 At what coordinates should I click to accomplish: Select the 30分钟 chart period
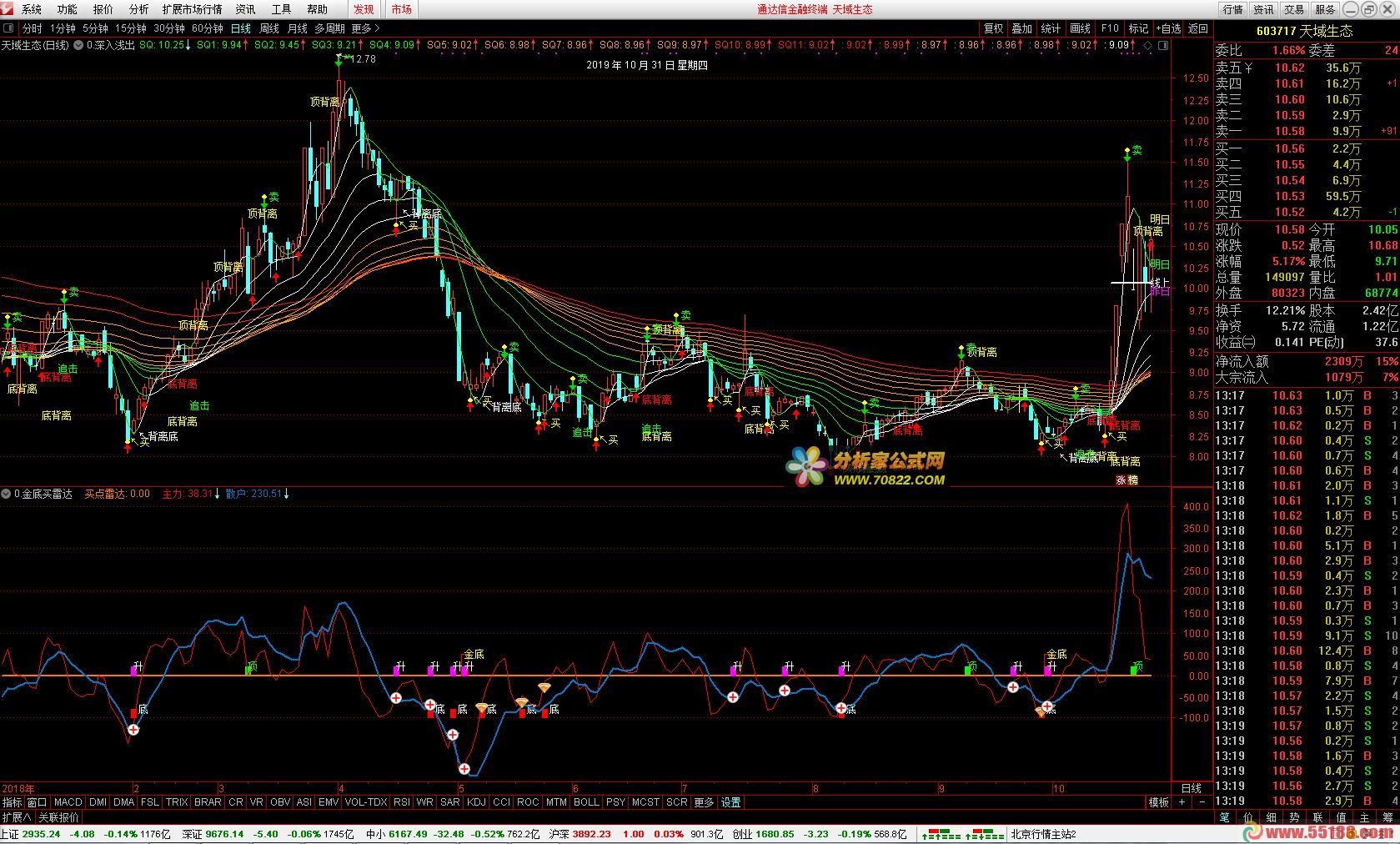pyautogui.click(x=168, y=28)
